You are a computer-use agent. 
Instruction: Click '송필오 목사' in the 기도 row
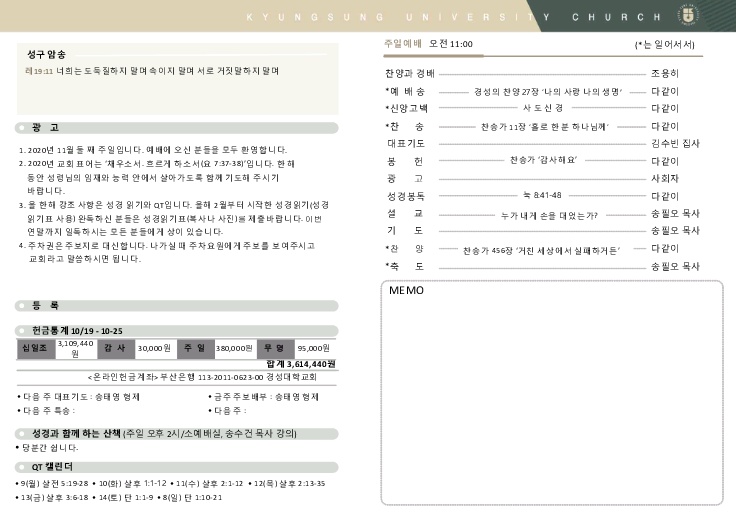675,231
